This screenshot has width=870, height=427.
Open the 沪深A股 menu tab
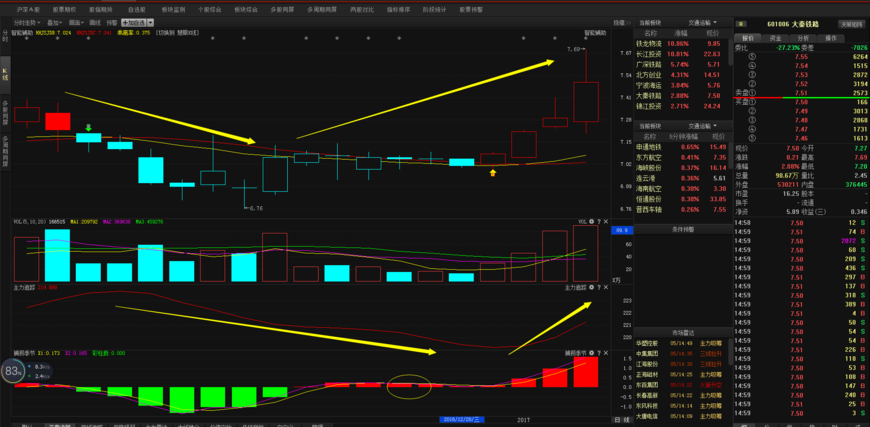click(28, 9)
